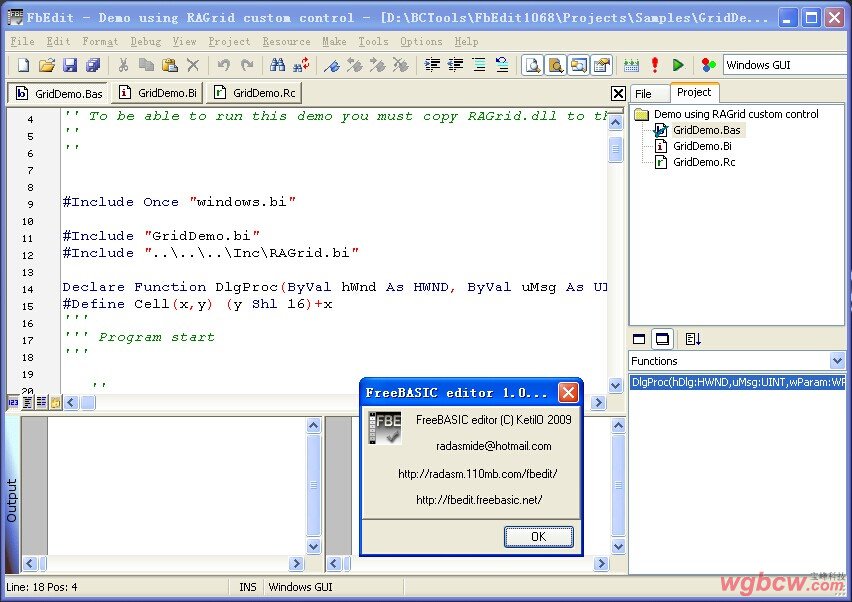Save the current file with the floppy icon

(x=70, y=65)
